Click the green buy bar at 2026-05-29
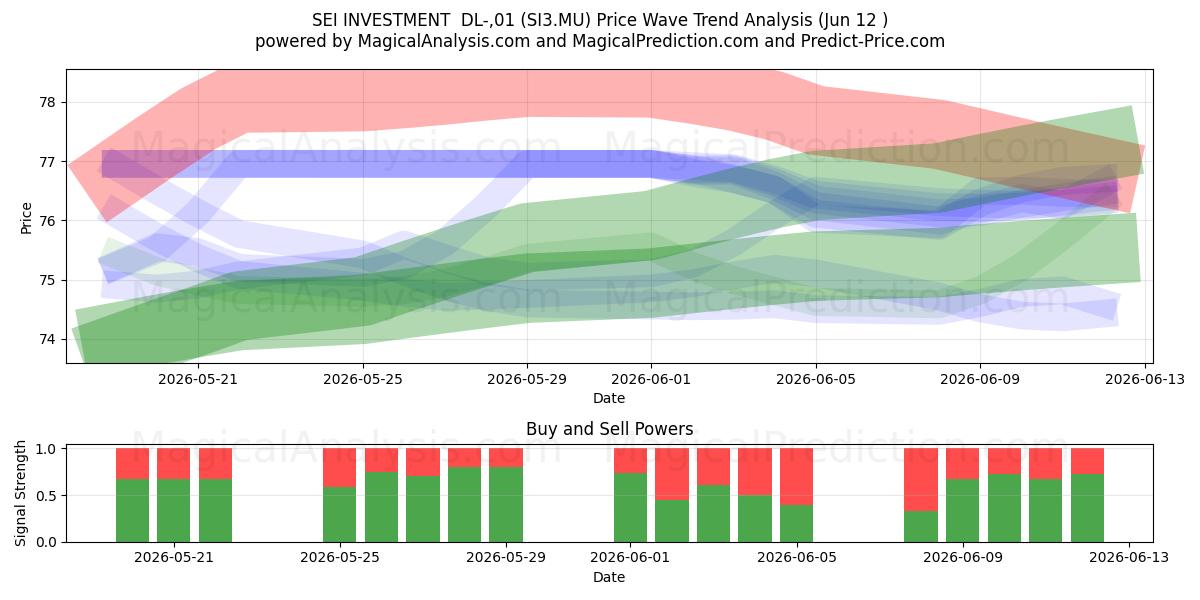Viewport: 1200px width, 600px height. point(506,504)
